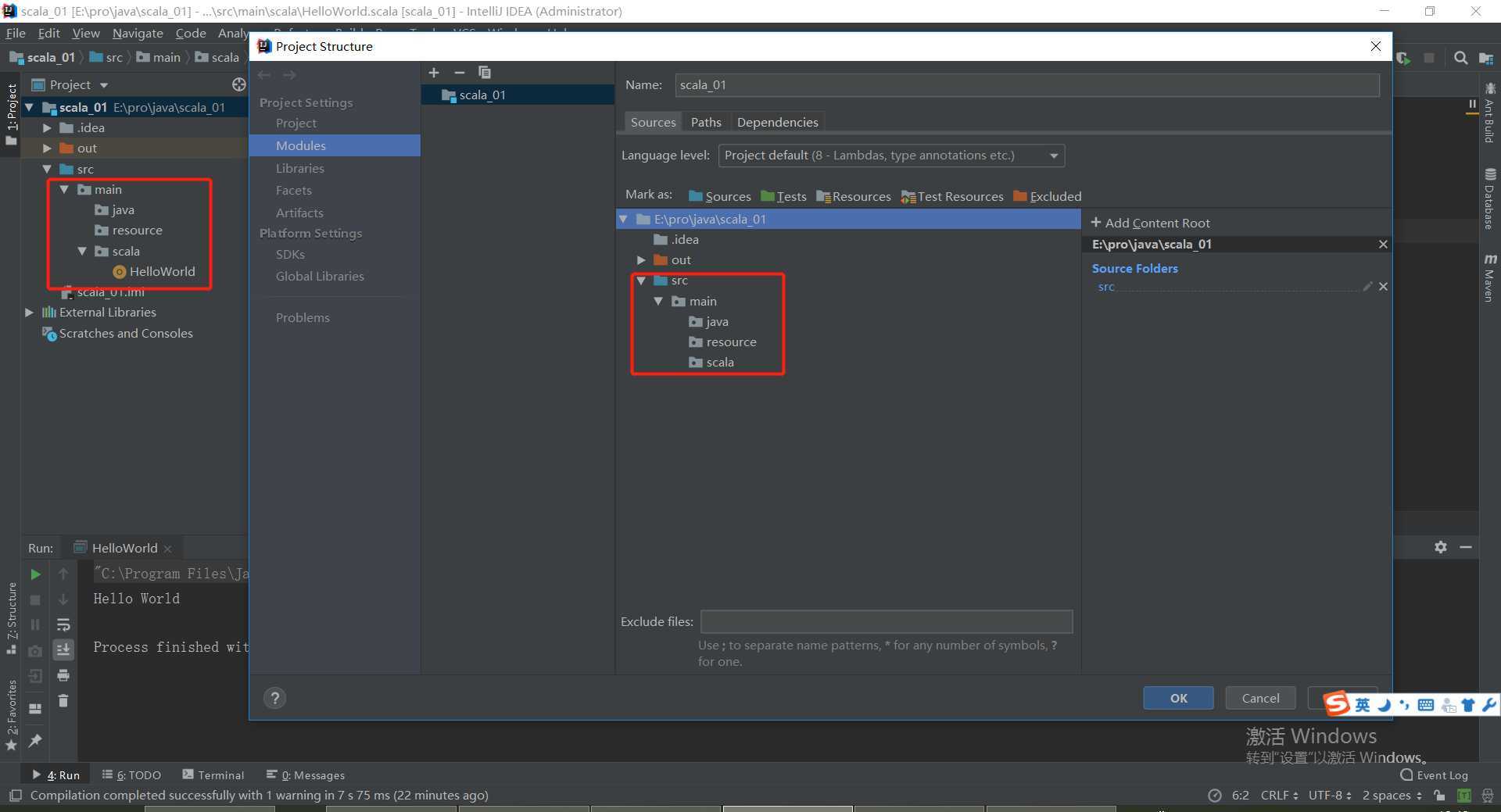
Task: Select the Sources tab
Action: [653, 122]
